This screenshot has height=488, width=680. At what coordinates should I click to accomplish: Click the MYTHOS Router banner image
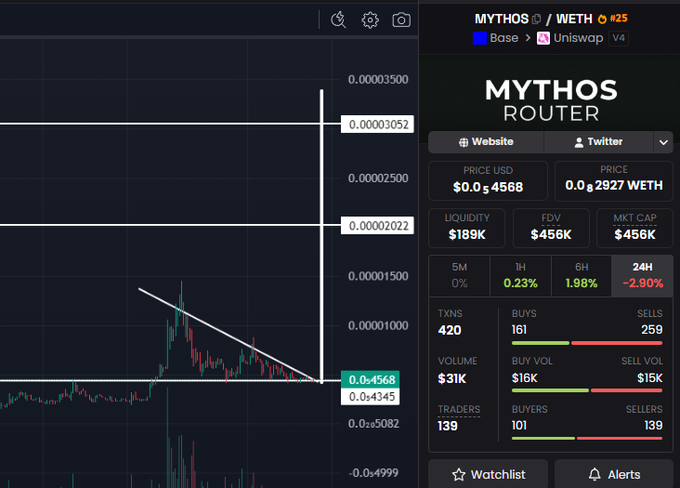(x=550, y=99)
